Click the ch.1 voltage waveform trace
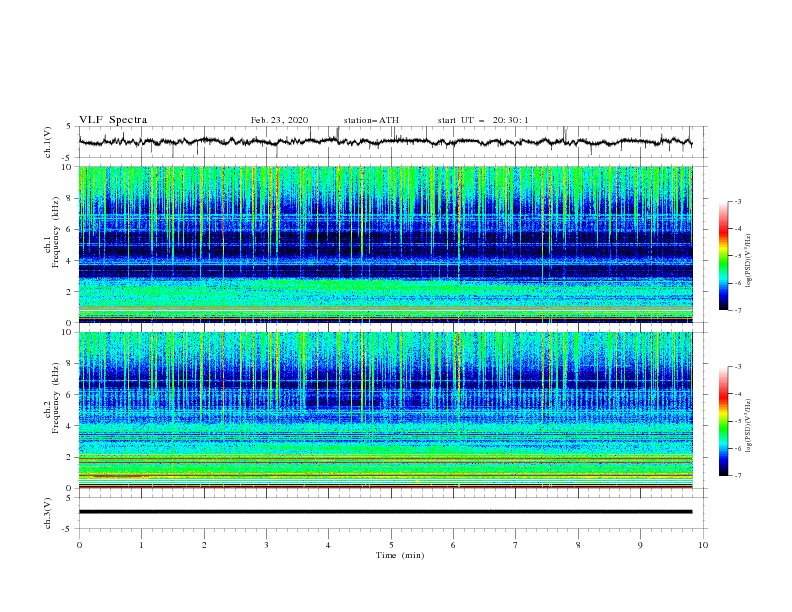This screenshot has width=792, height=612. [386, 142]
